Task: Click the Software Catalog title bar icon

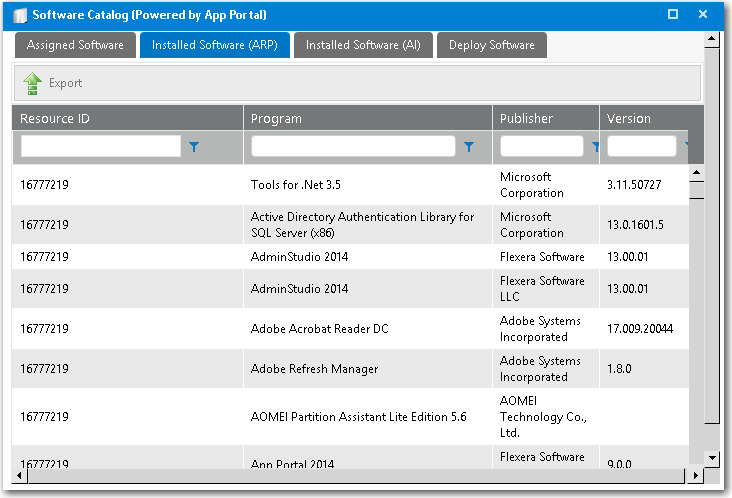Action: 19,15
